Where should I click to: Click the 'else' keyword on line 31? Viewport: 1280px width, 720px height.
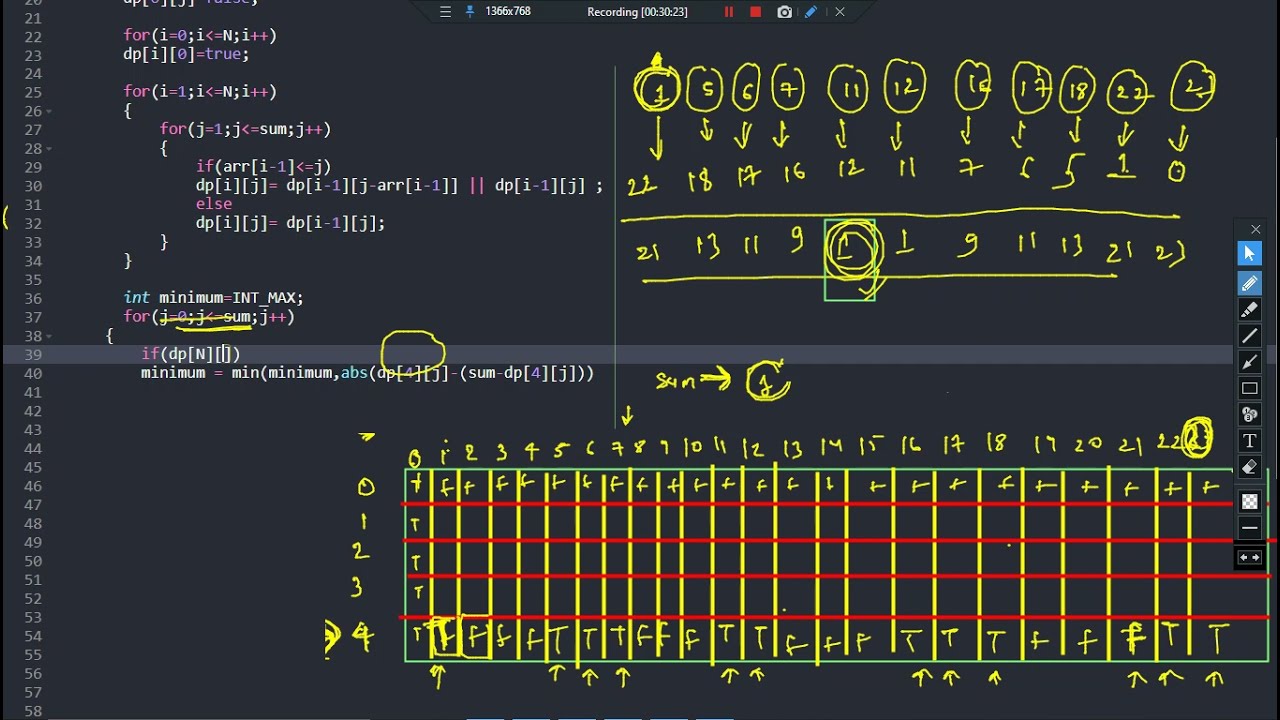tap(214, 204)
